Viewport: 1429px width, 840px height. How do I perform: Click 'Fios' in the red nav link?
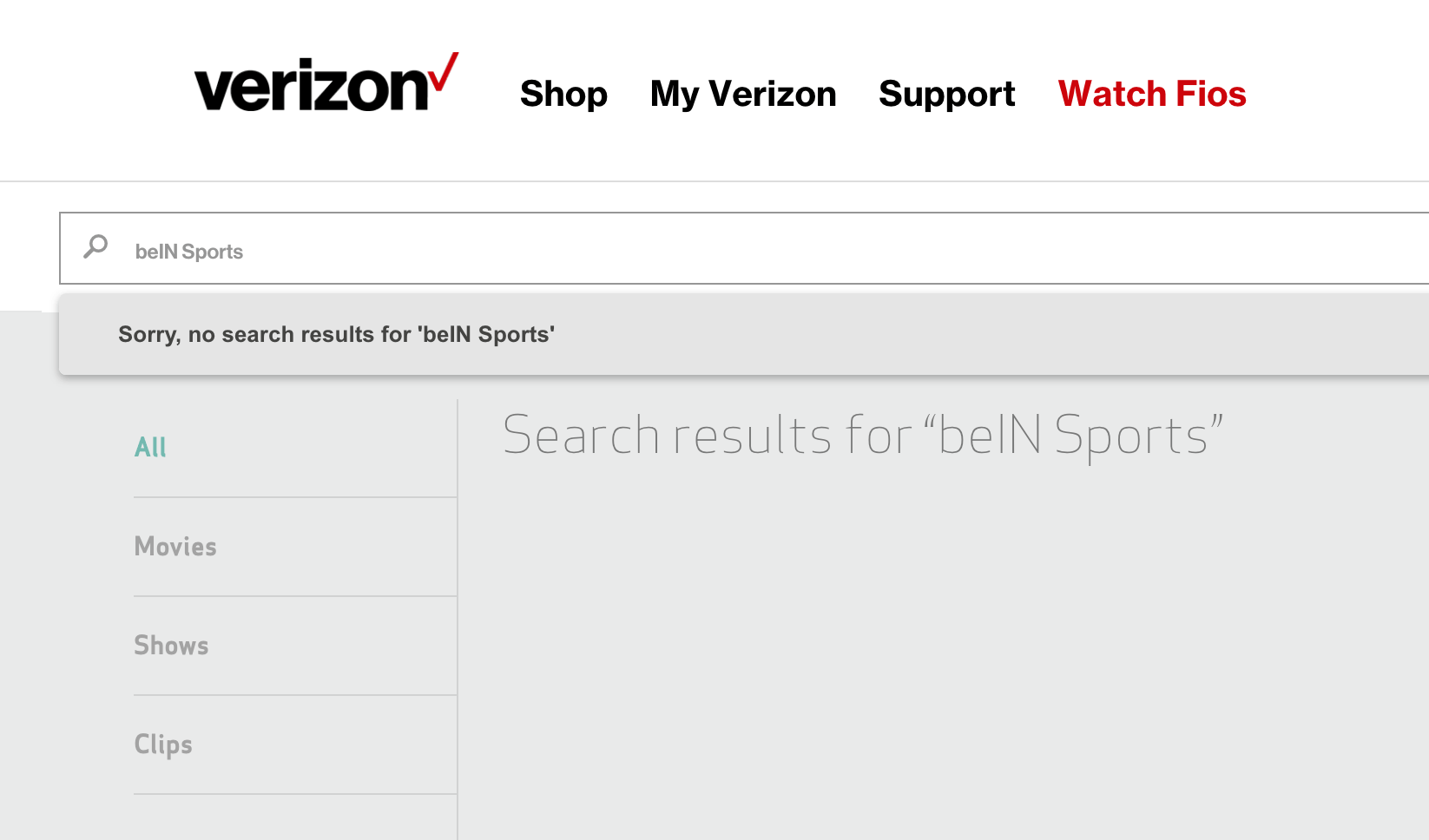pos(1211,94)
